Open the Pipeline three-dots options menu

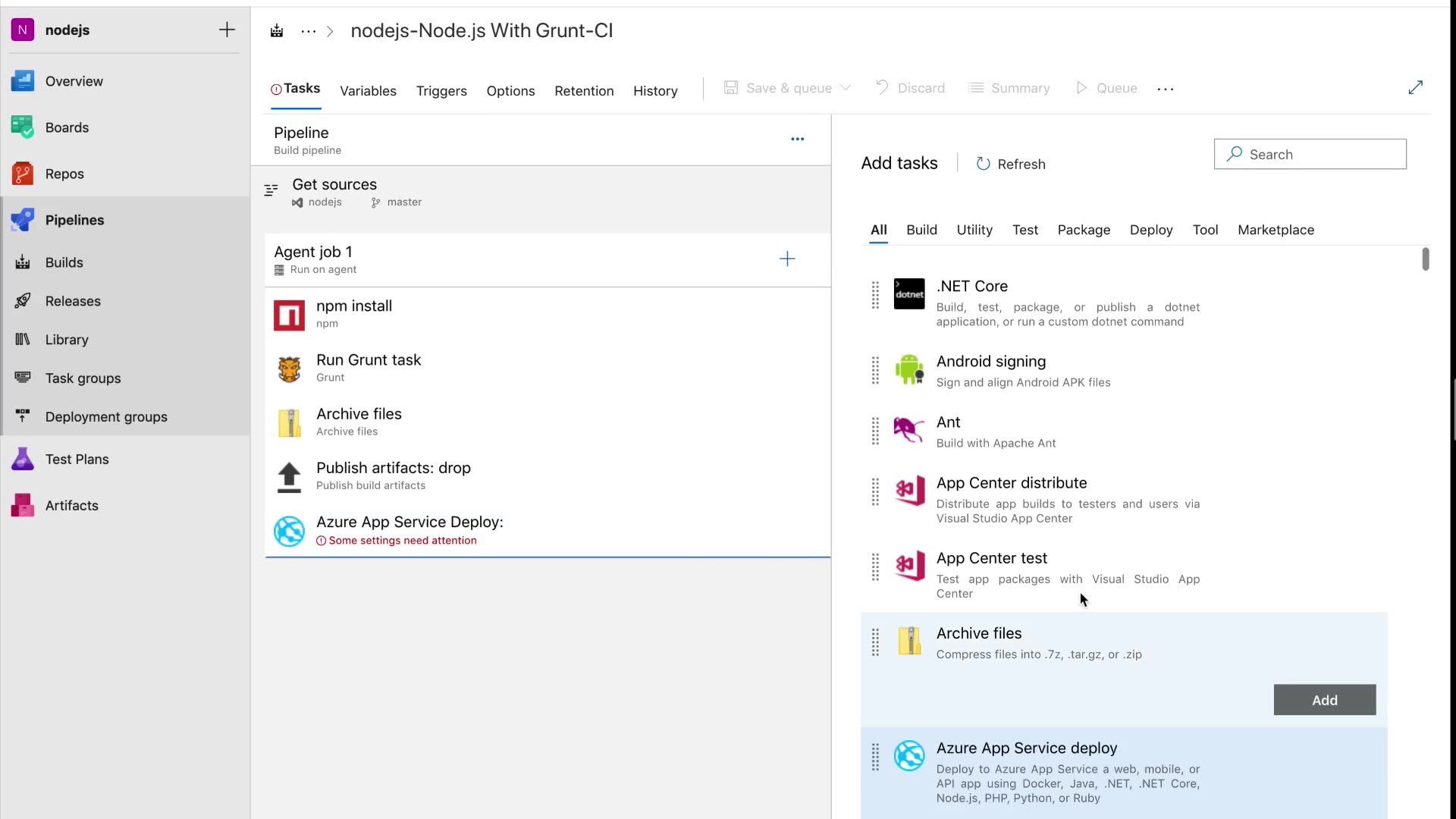pos(797,139)
